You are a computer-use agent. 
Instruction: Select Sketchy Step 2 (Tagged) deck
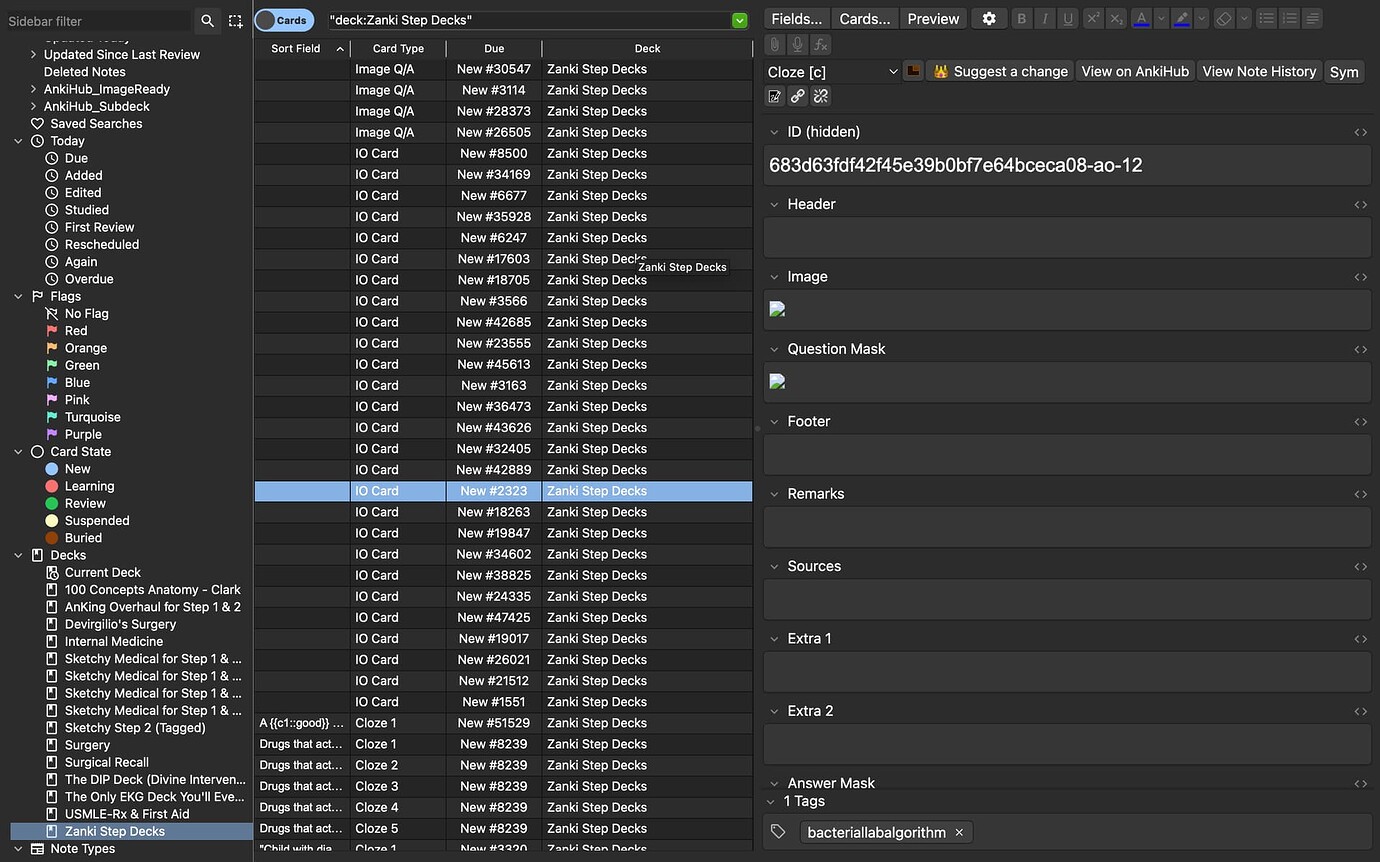tap(135, 728)
